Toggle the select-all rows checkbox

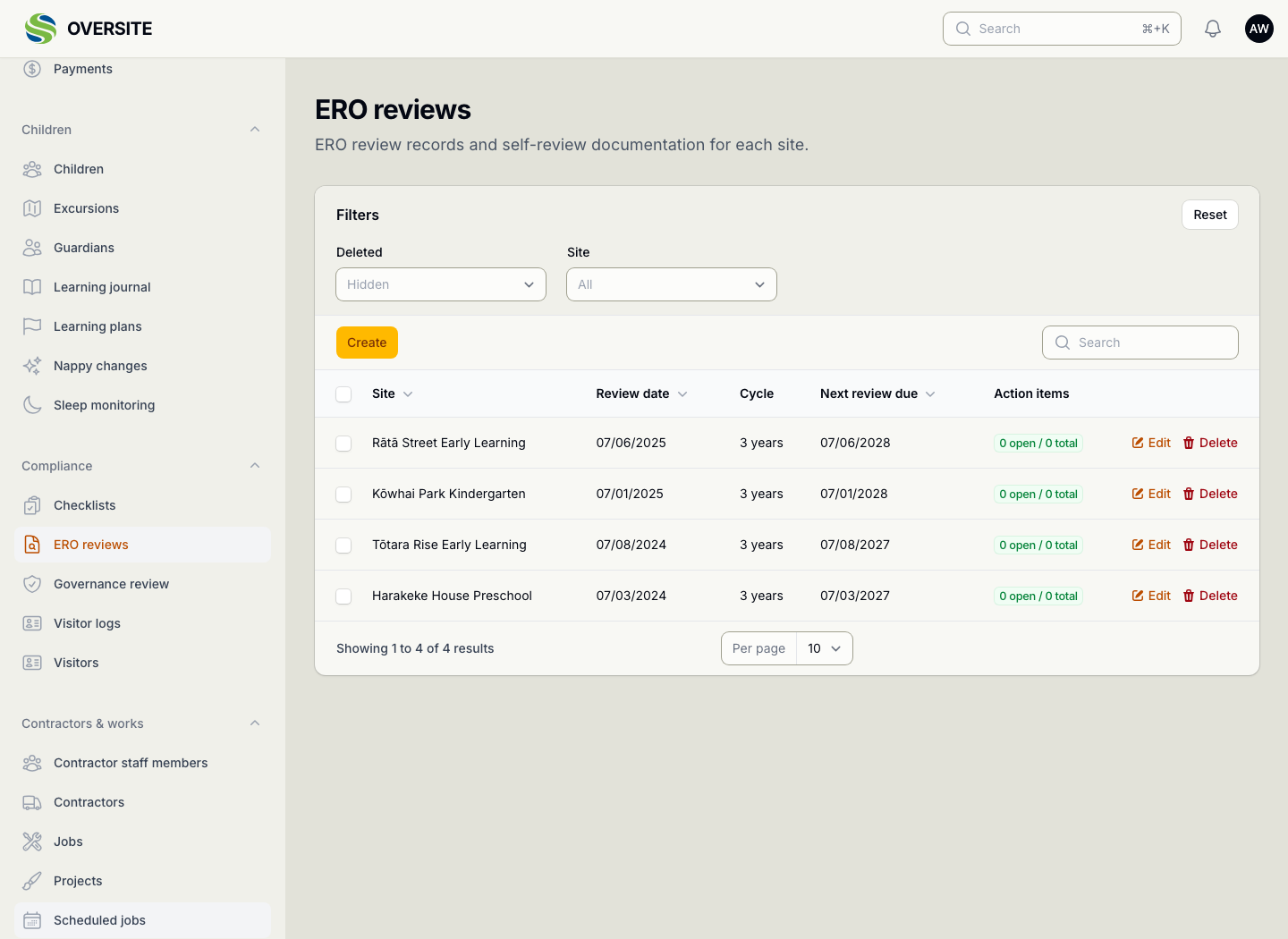[343, 394]
